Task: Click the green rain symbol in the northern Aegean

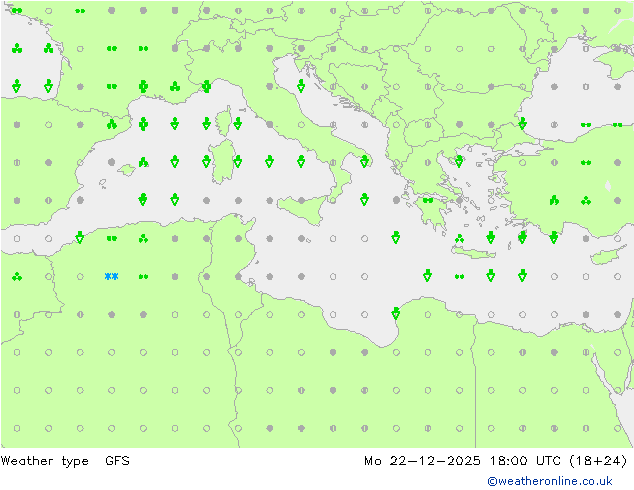Action: point(459,161)
